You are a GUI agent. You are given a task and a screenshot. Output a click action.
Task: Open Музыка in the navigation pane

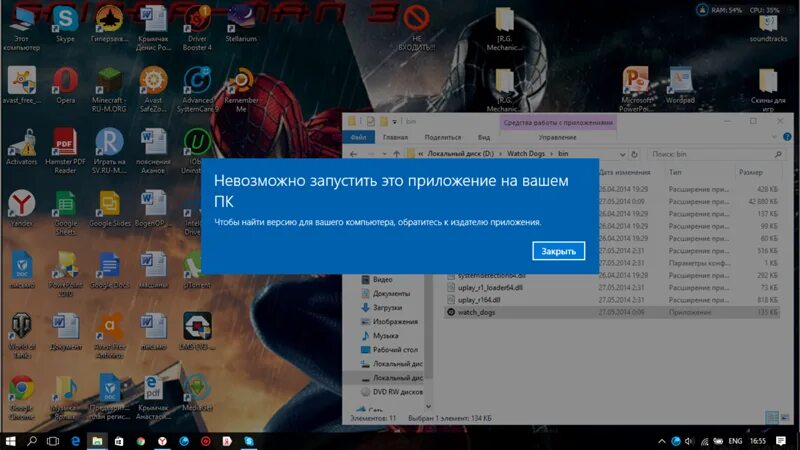click(380, 336)
